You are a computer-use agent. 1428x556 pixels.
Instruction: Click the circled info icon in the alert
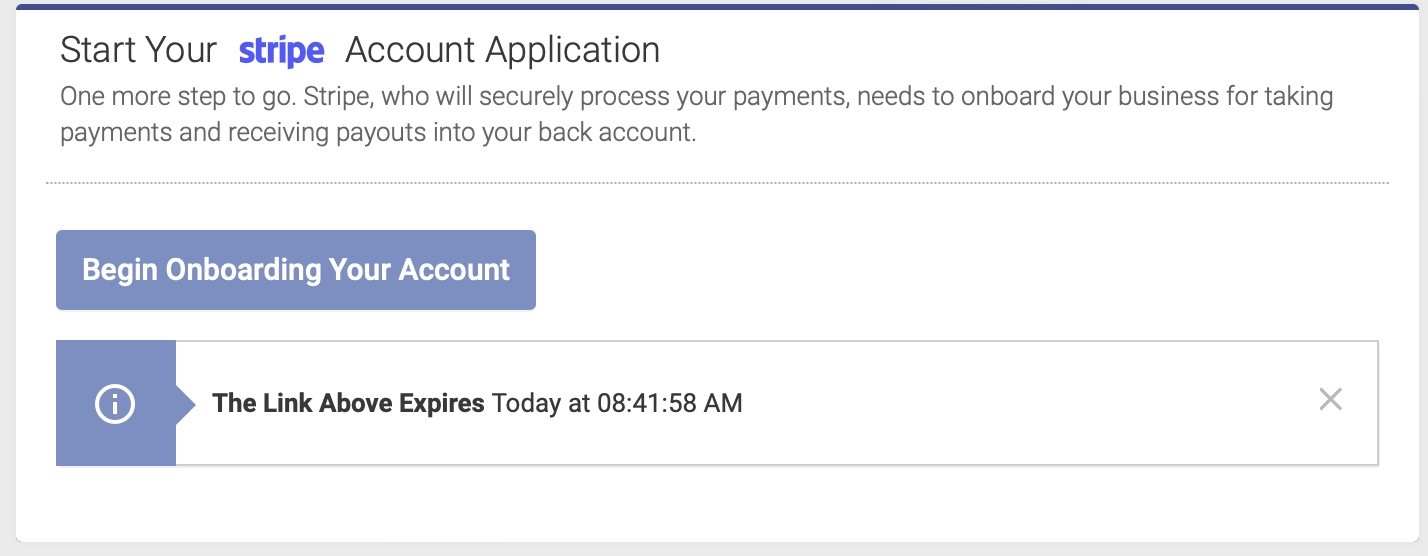tap(115, 404)
